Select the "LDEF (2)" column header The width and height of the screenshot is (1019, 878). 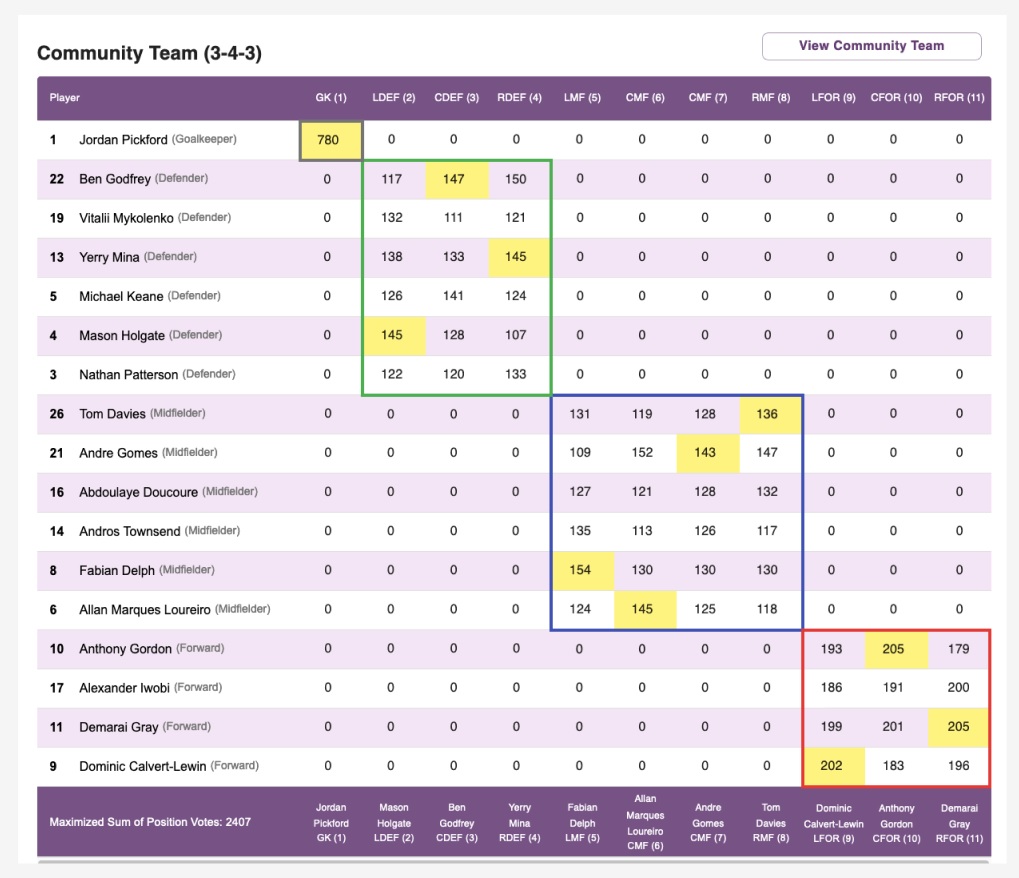393,97
